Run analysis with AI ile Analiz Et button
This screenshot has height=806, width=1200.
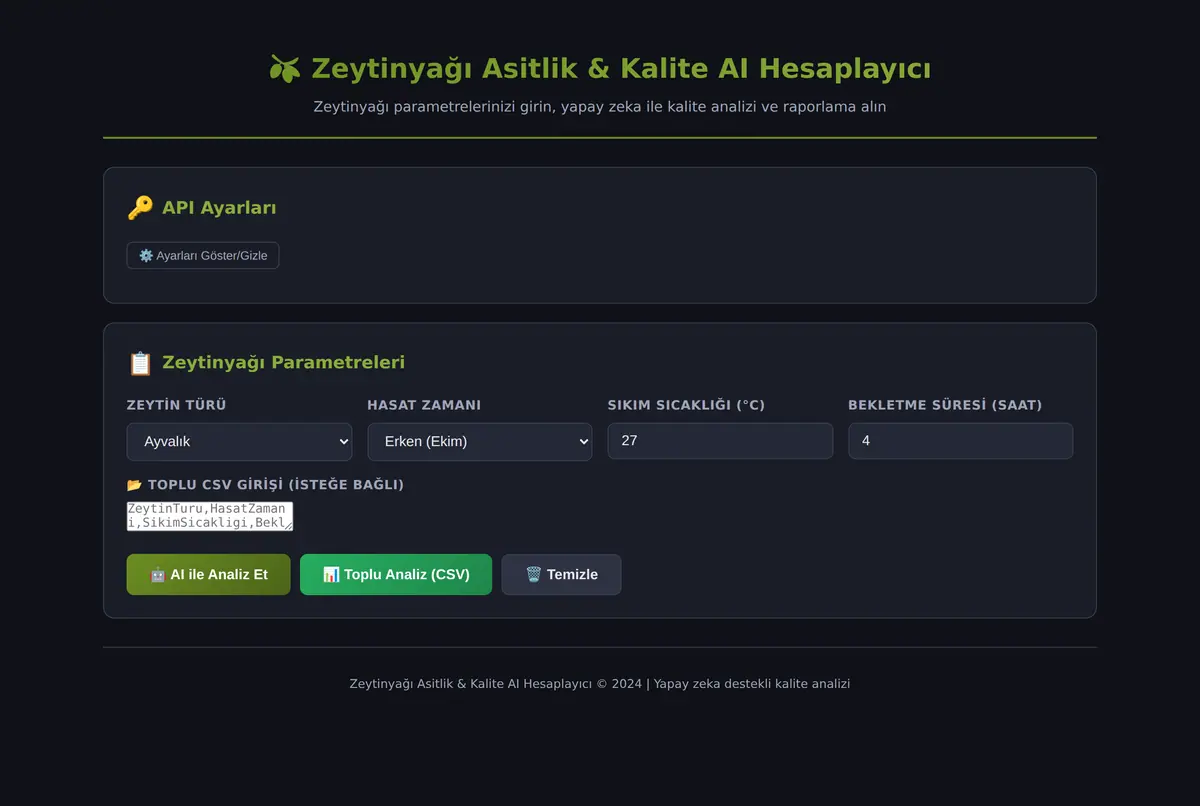pos(209,575)
